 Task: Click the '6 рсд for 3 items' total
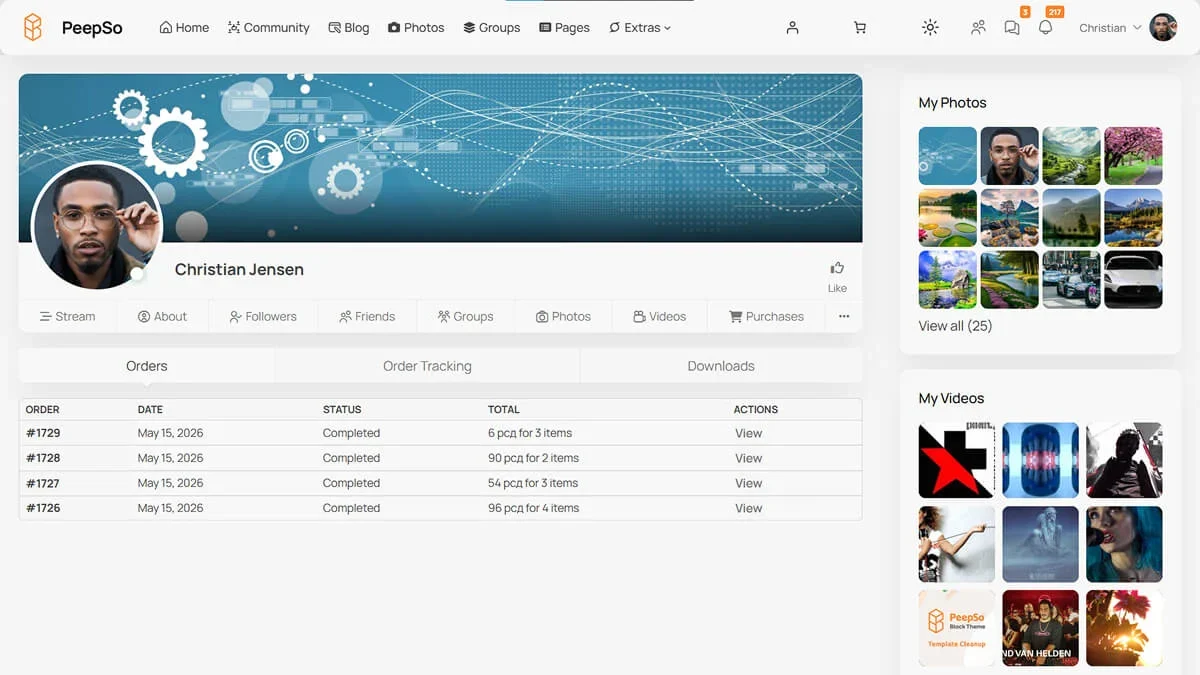click(x=530, y=433)
